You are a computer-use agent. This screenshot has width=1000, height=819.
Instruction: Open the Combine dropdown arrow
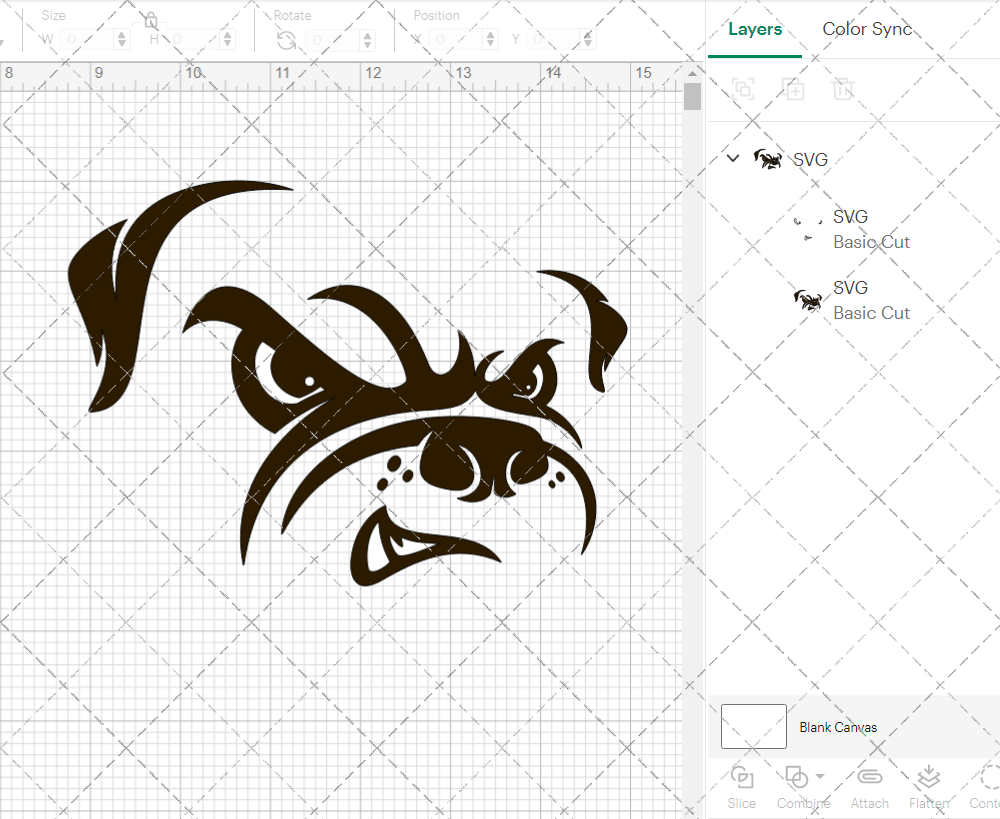(x=820, y=776)
